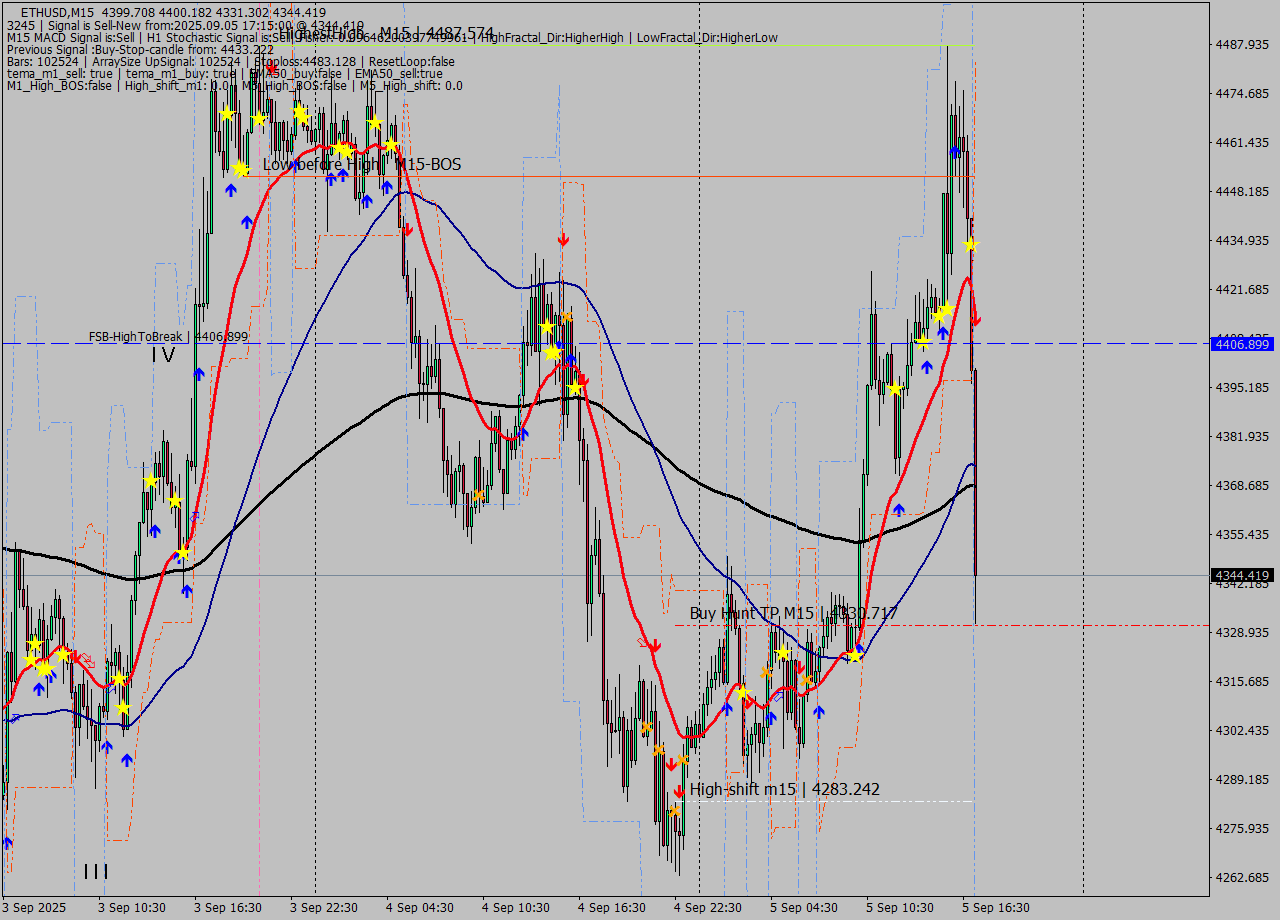Select the Buy Hunt TP M15 label
Image resolution: width=1280 pixels, height=920 pixels.
point(792,613)
